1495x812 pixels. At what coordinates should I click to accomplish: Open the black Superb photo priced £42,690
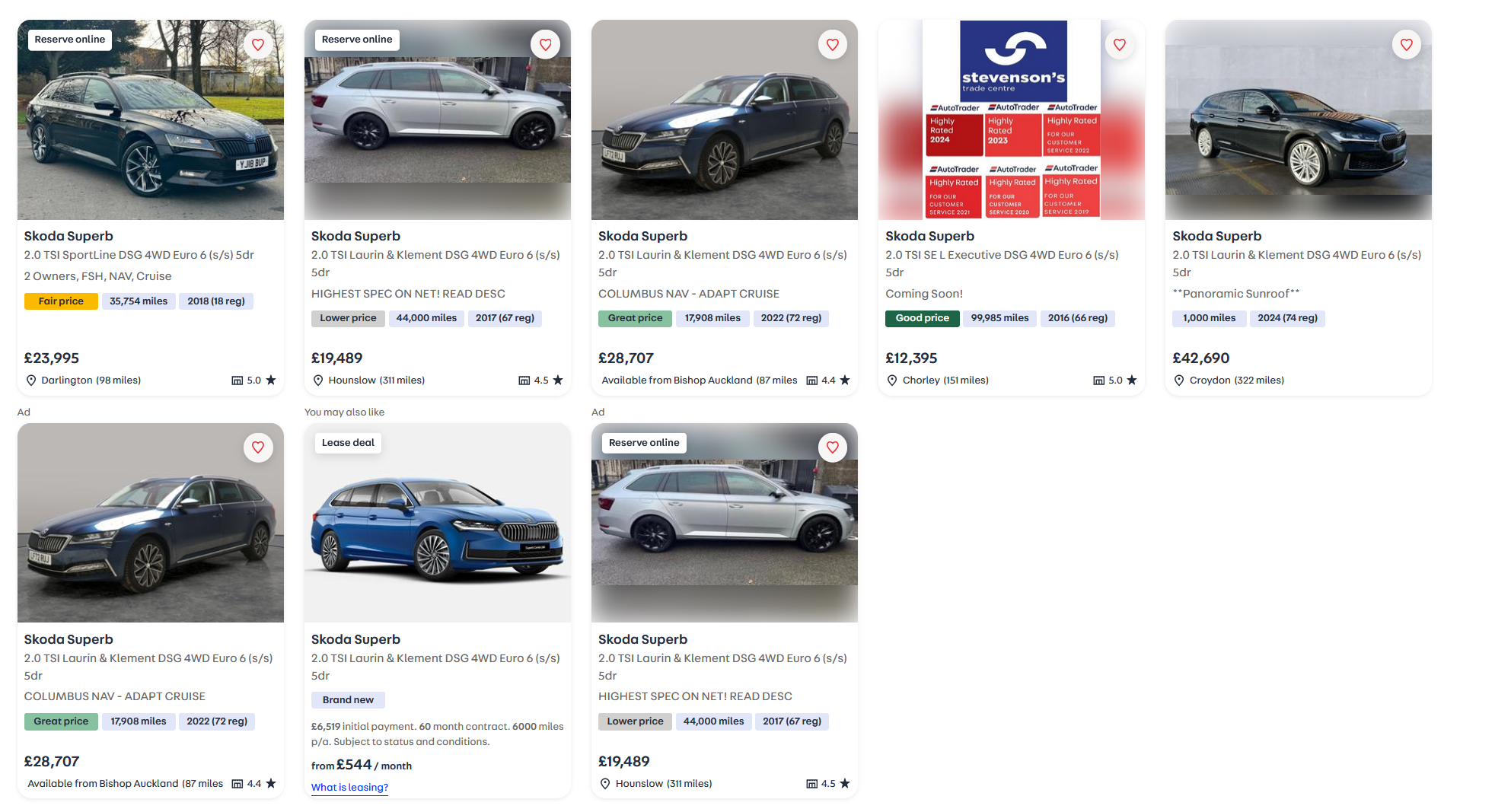coord(1298,119)
